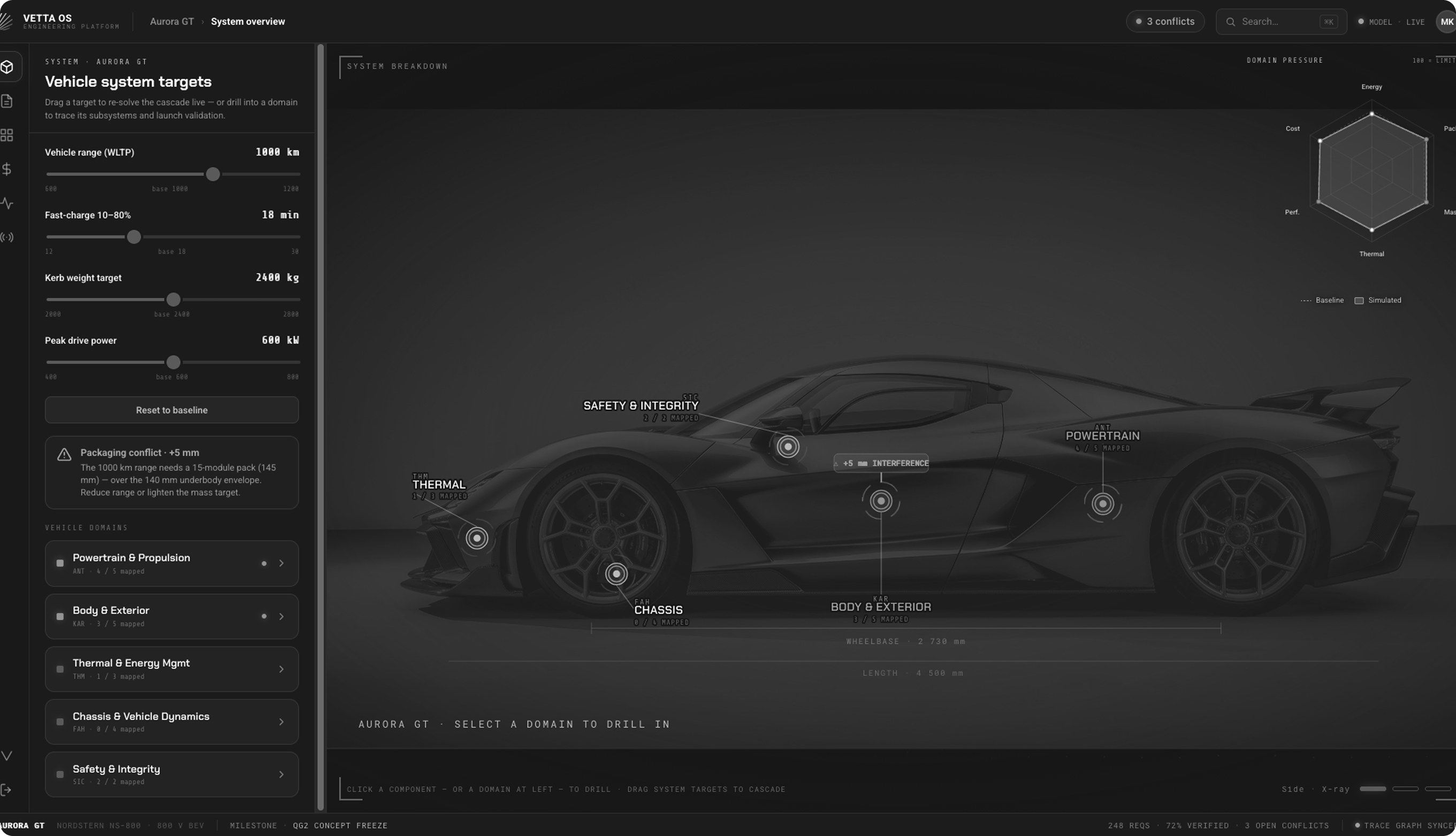Open the 3 conflicts indicator
The width and height of the screenshot is (1456, 836).
coord(1165,21)
